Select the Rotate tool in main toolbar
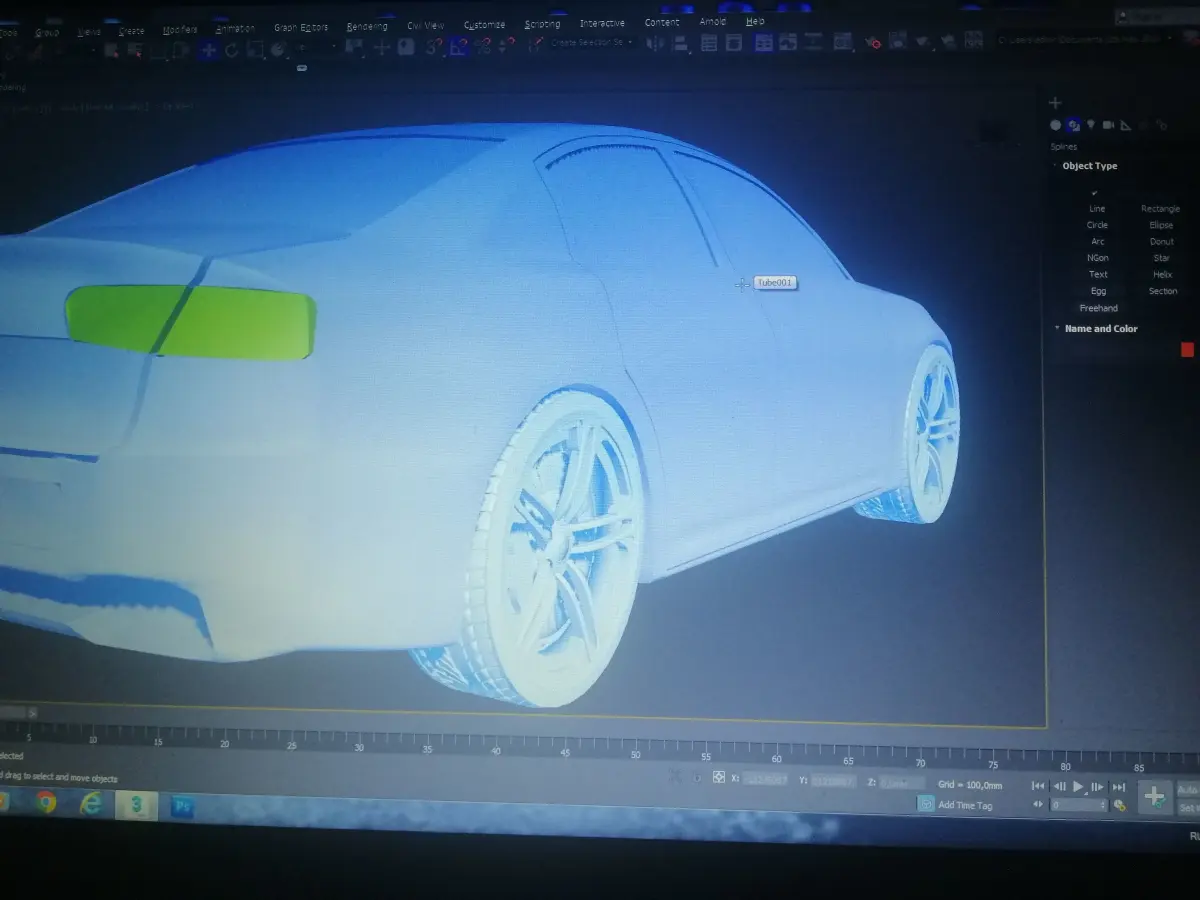 pyautogui.click(x=232, y=50)
